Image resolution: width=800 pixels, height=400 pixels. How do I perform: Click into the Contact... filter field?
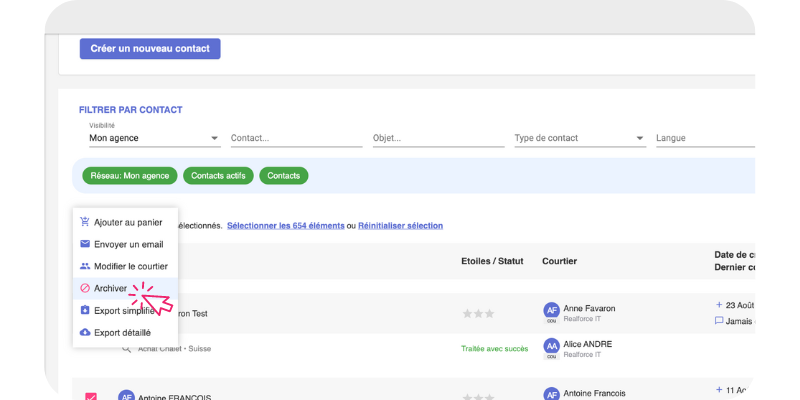[295, 138]
